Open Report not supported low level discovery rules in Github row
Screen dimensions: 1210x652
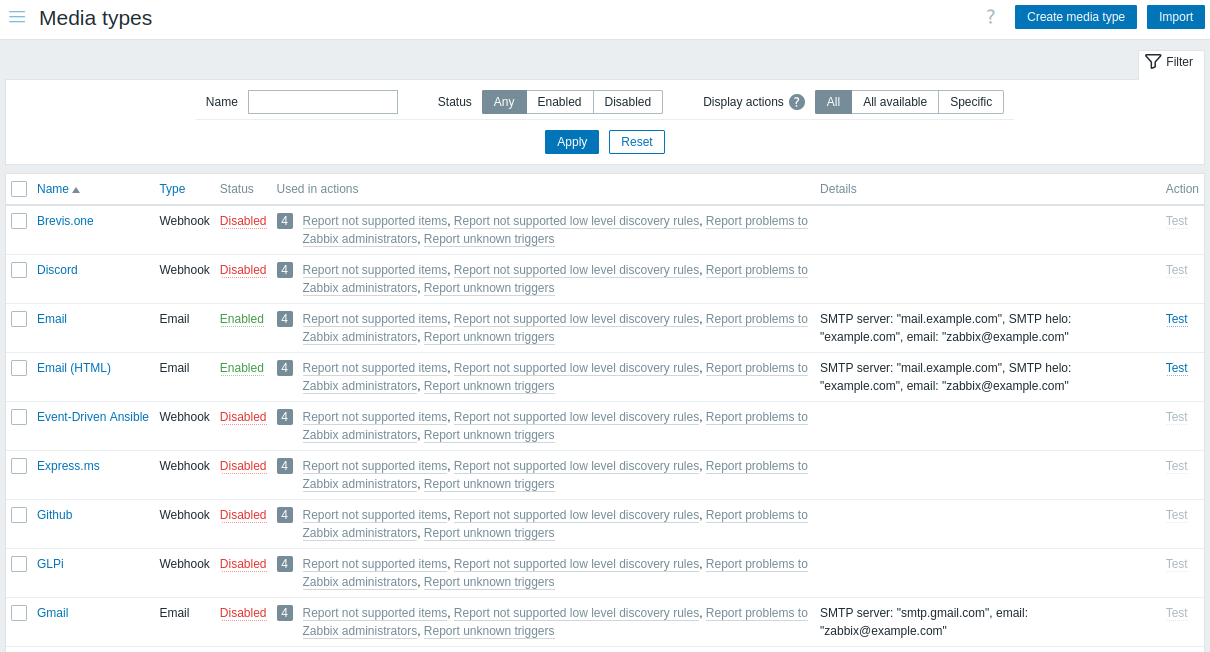576,515
